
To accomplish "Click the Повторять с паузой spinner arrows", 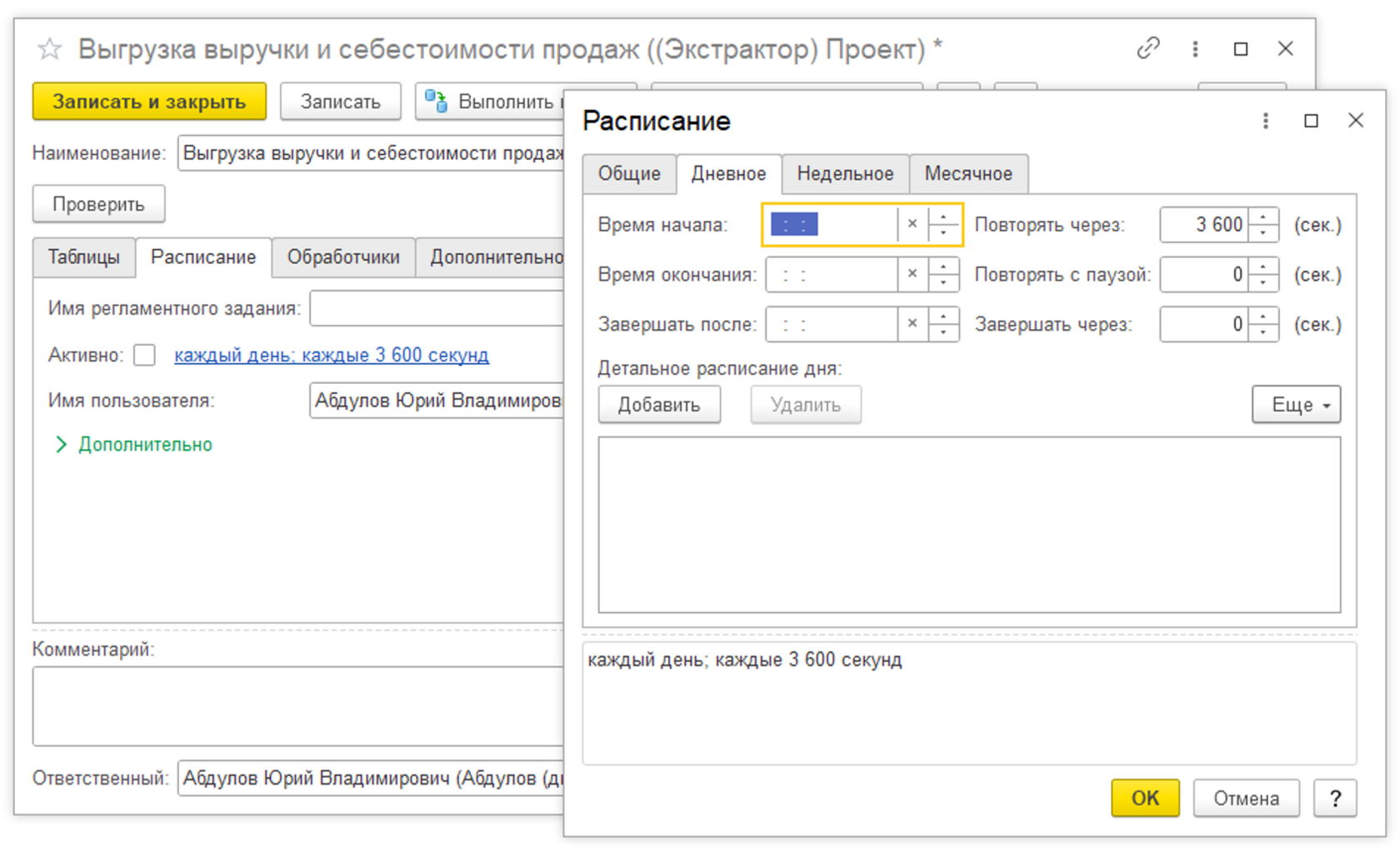I will 1263,274.
